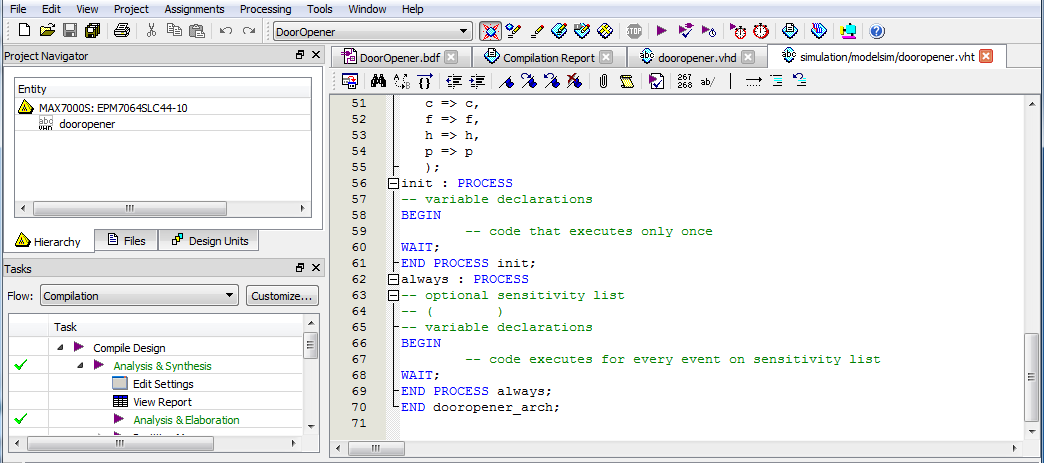This screenshot has height=463, width=1044.
Task: Close the dooropener.vht tab
Action: click(x=986, y=57)
